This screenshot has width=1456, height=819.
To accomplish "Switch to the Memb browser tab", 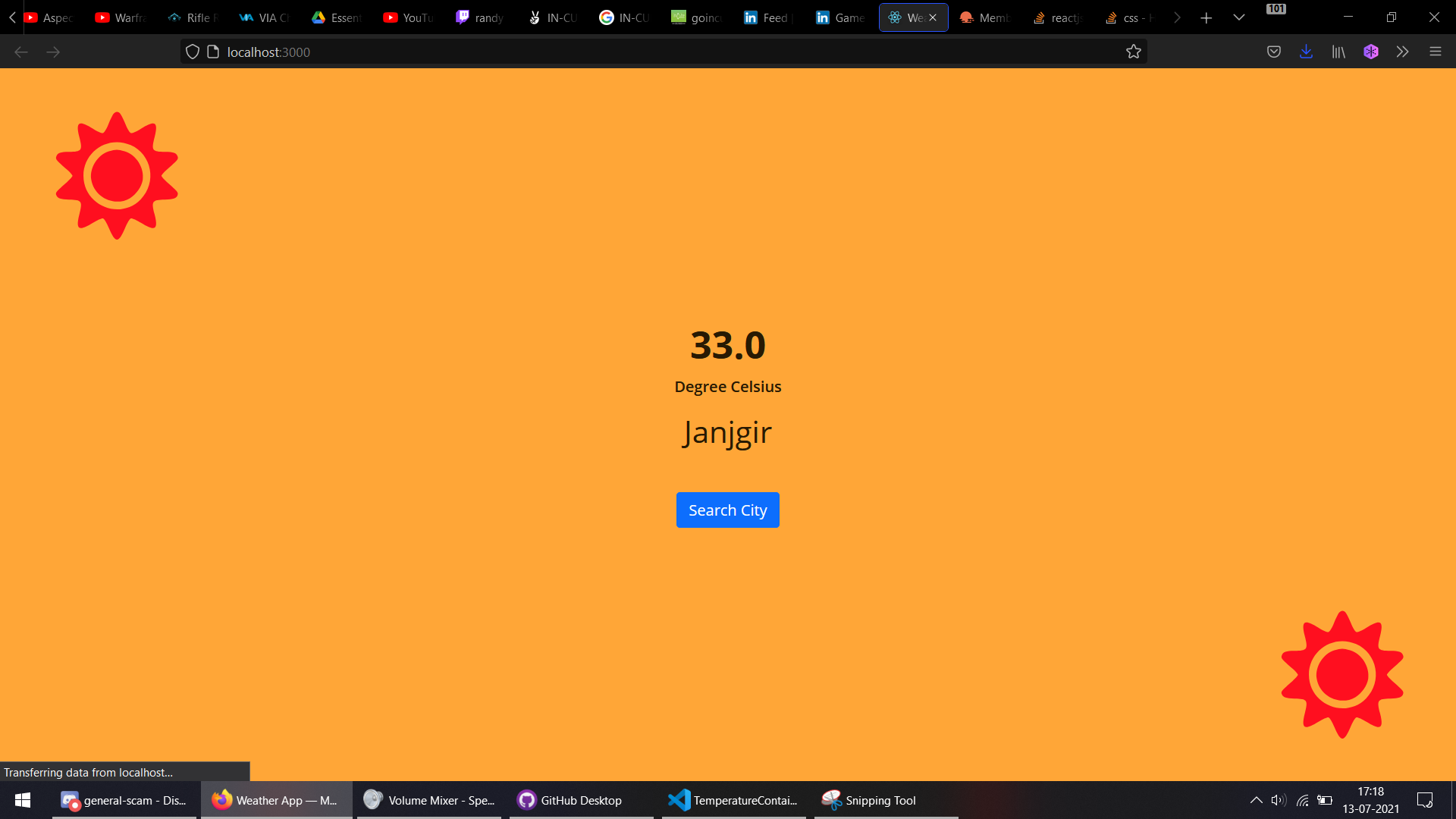I will [x=984, y=17].
